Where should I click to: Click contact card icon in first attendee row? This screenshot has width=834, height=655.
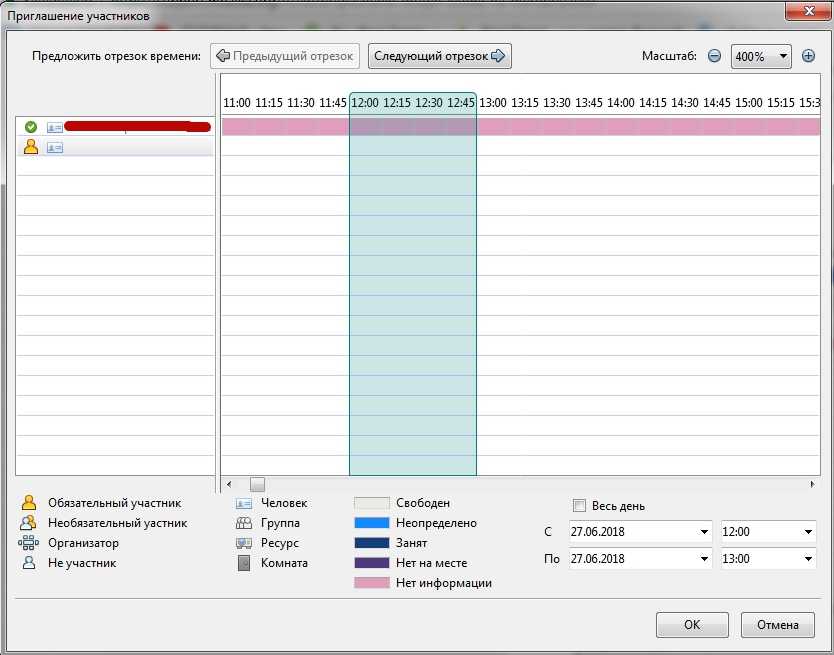tap(54, 127)
